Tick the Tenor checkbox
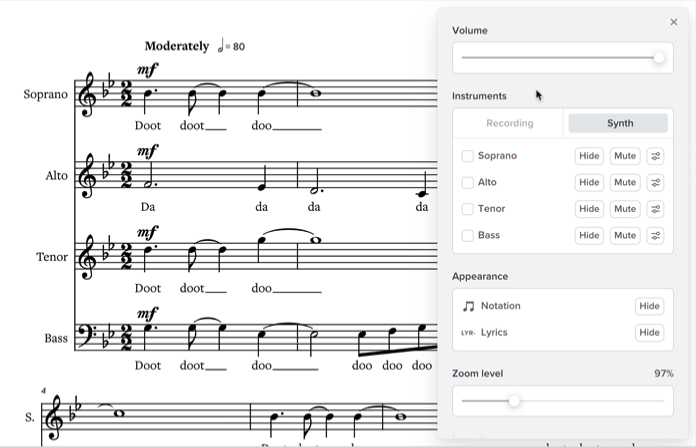 click(467, 209)
